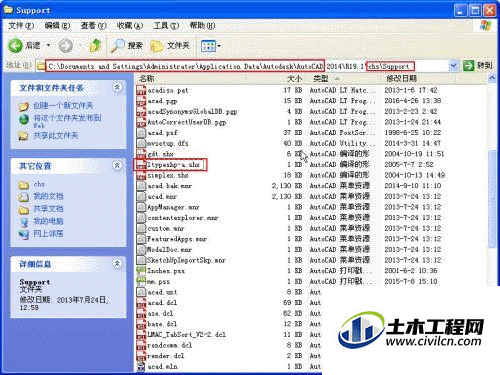Screen dimensions: 500x375
Task: Select the acad.dcl file icon
Action: point(141,303)
